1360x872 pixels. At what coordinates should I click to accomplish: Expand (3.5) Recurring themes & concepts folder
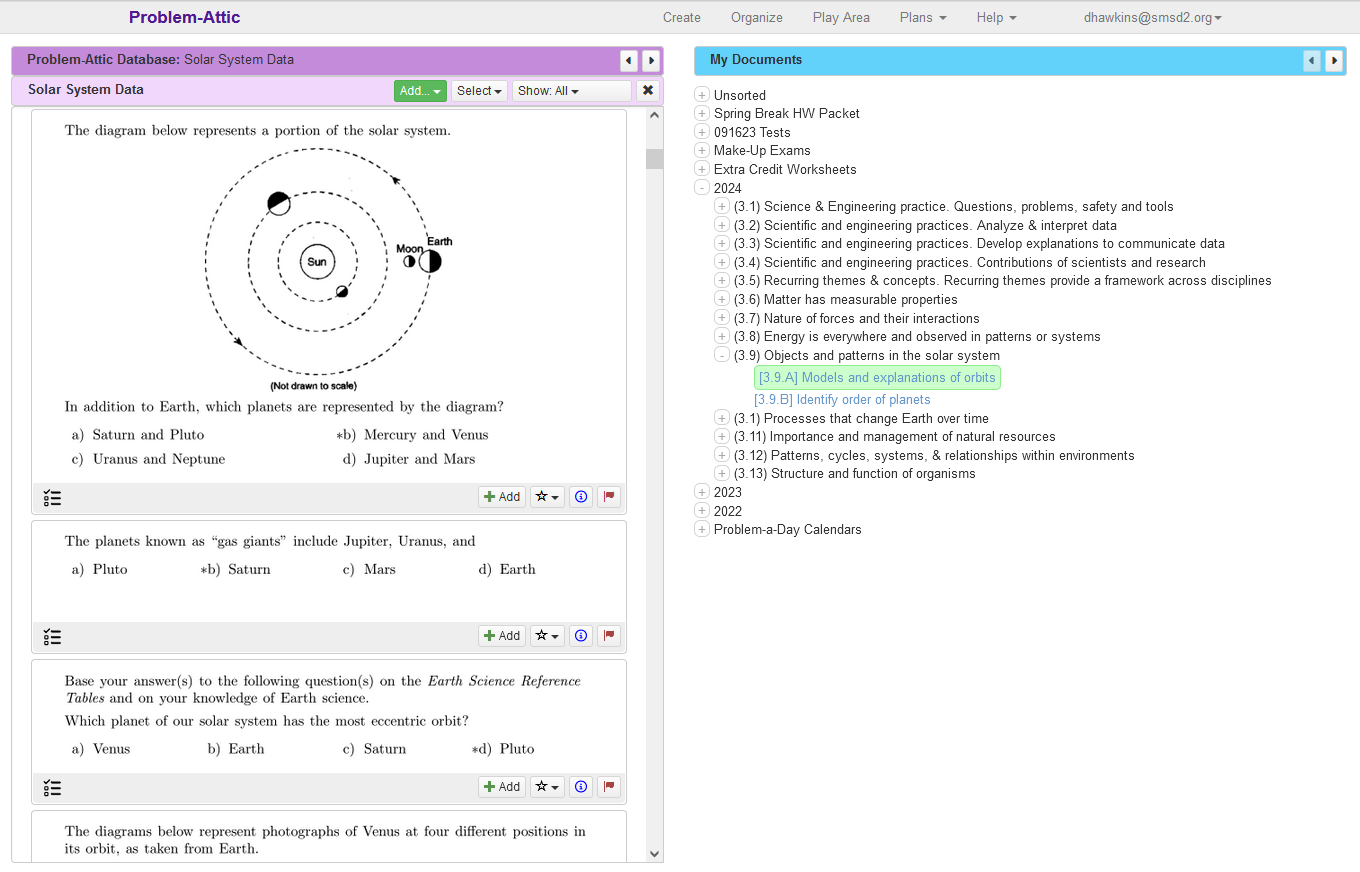722,281
